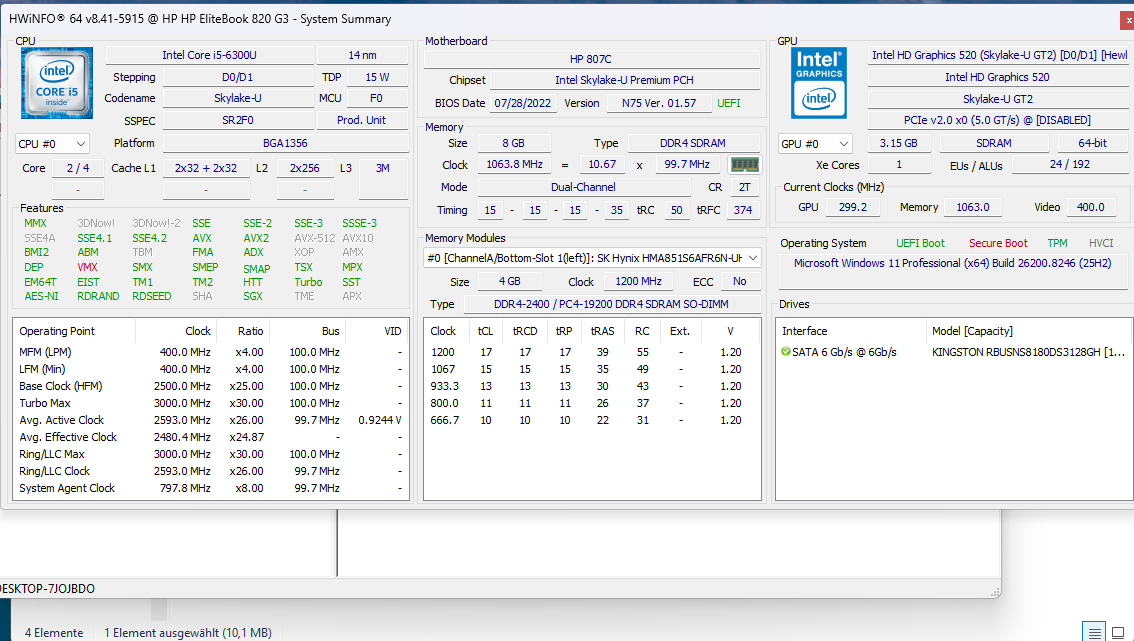Select the D0/D1 stepping value
The height and width of the screenshot is (641, 1134).
click(x=238, y=77)
